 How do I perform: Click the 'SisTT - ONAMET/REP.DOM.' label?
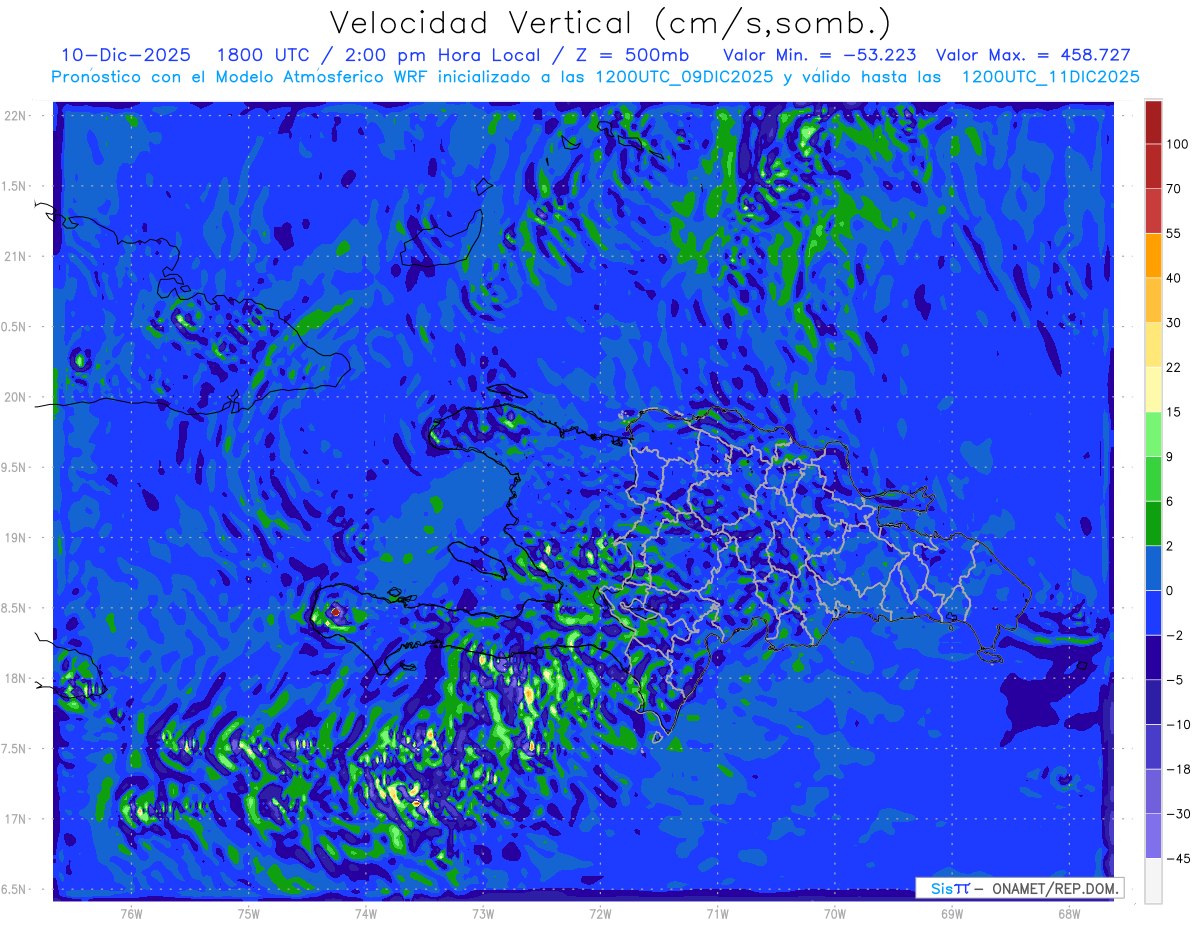[x=1020, y=888]
